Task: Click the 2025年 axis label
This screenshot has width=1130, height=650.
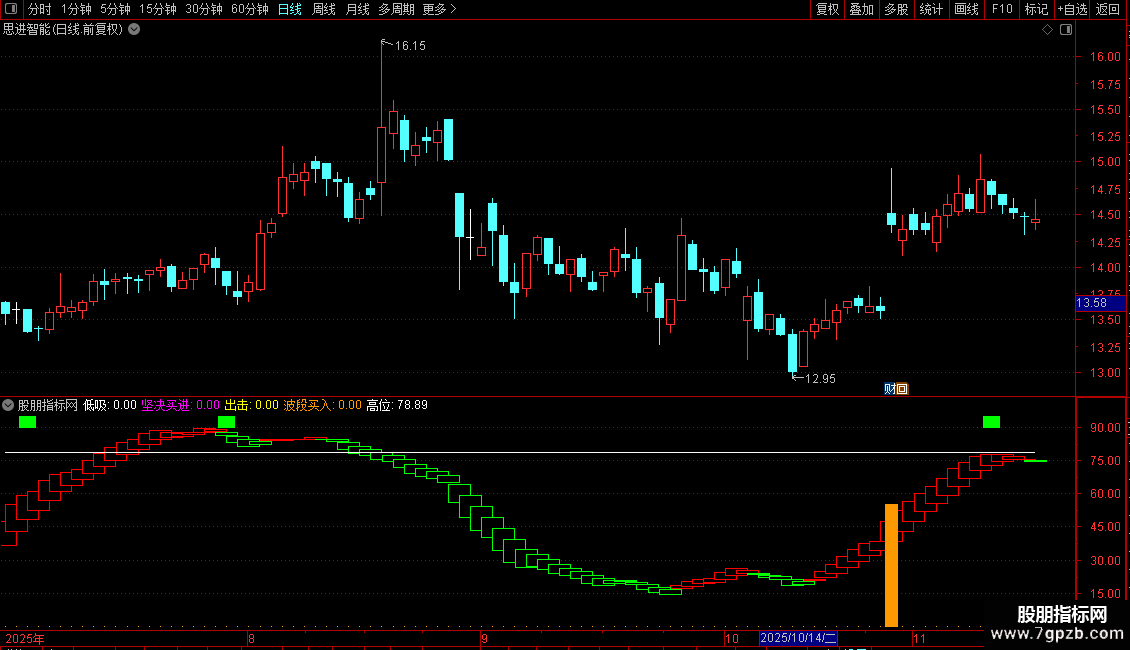Action: (25, 638)
